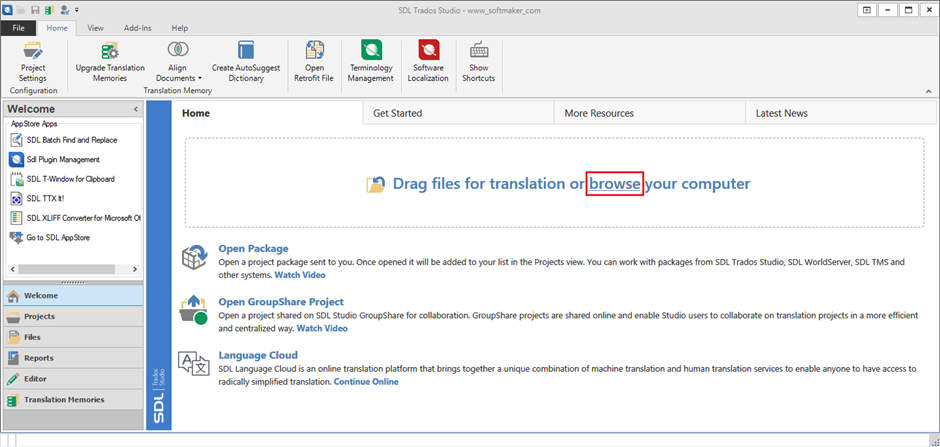Click the folder icon beside Drag files text
This screenshot has width=940, height=447.
click(375, 184)
